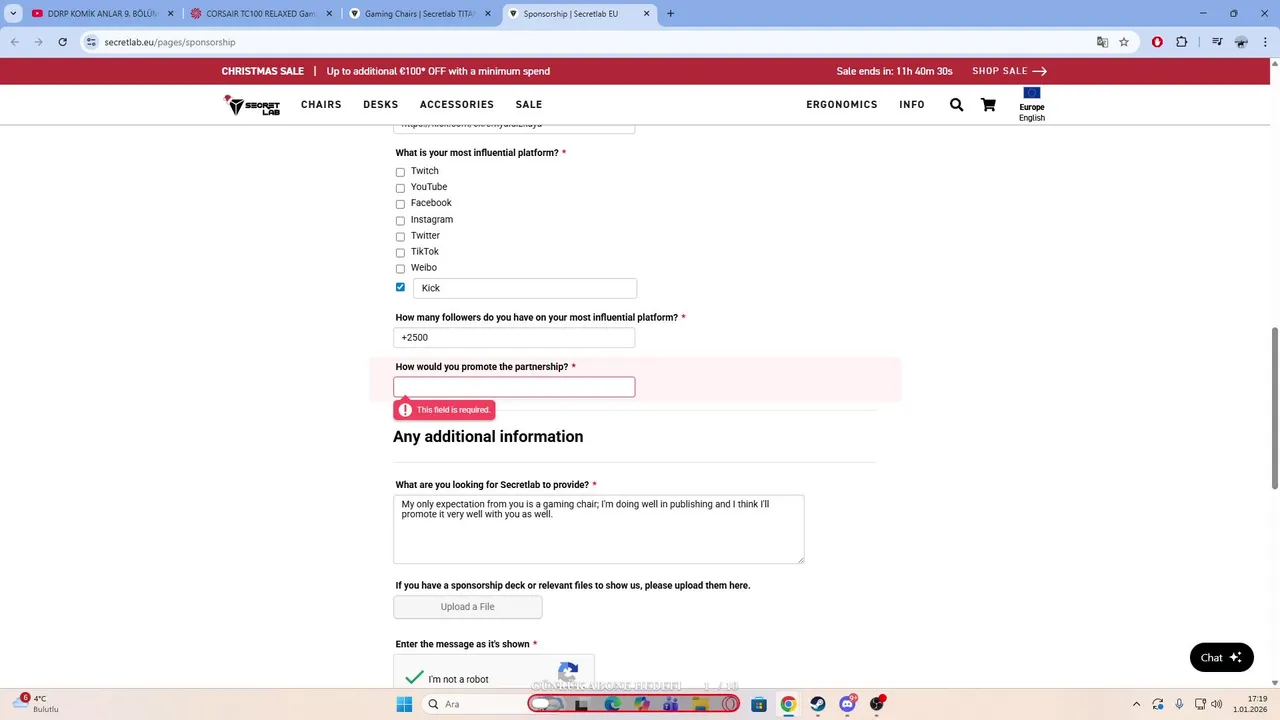Open the Europe English region selector
Image resolution: width=1280 pixels, height=720 pixels.
1032,105
